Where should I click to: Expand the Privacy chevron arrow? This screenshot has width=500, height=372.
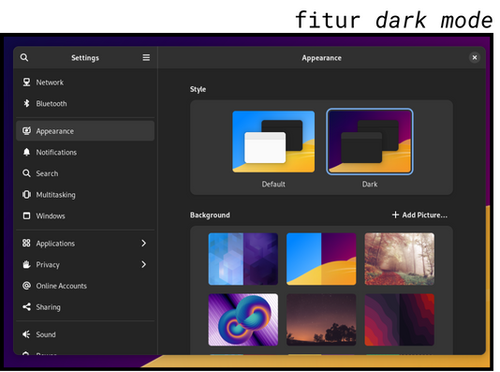pos(144,265)
